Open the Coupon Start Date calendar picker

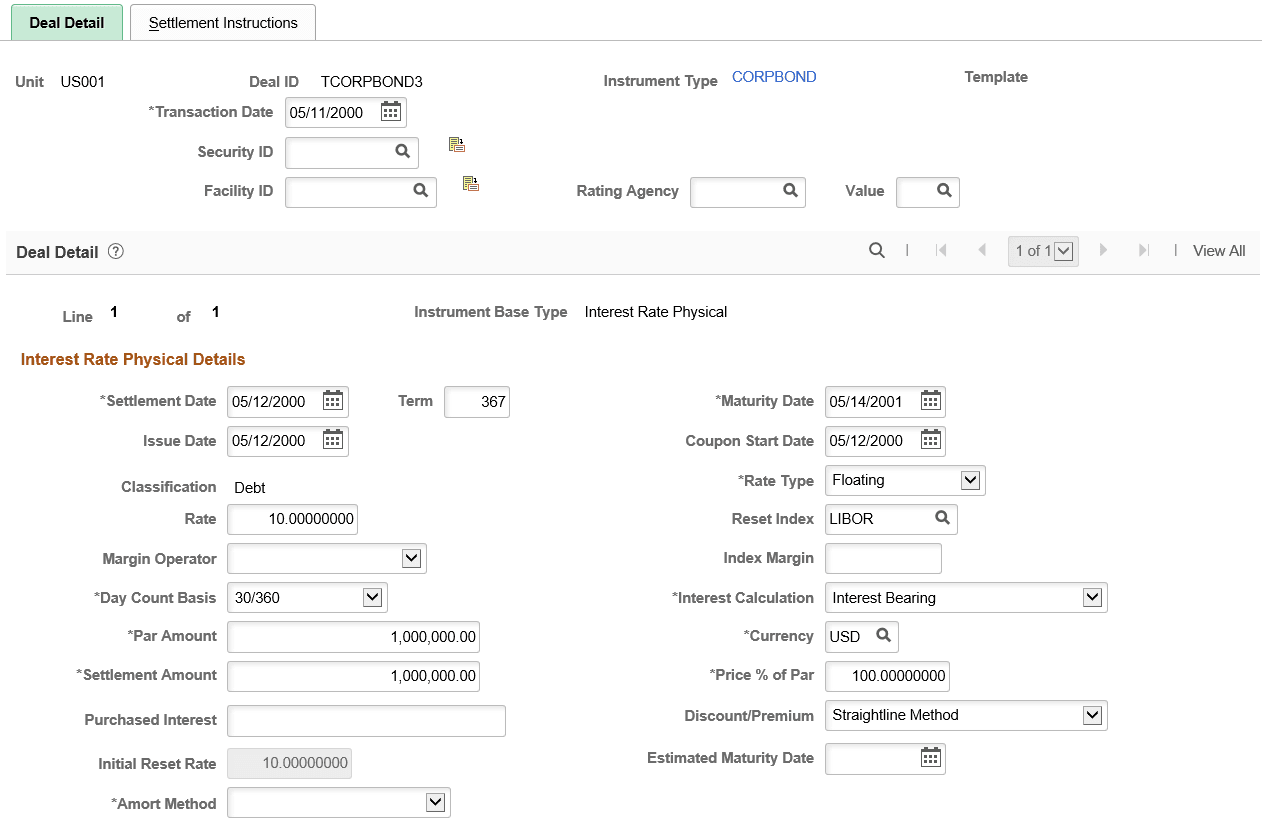click(x=930, y=441)
